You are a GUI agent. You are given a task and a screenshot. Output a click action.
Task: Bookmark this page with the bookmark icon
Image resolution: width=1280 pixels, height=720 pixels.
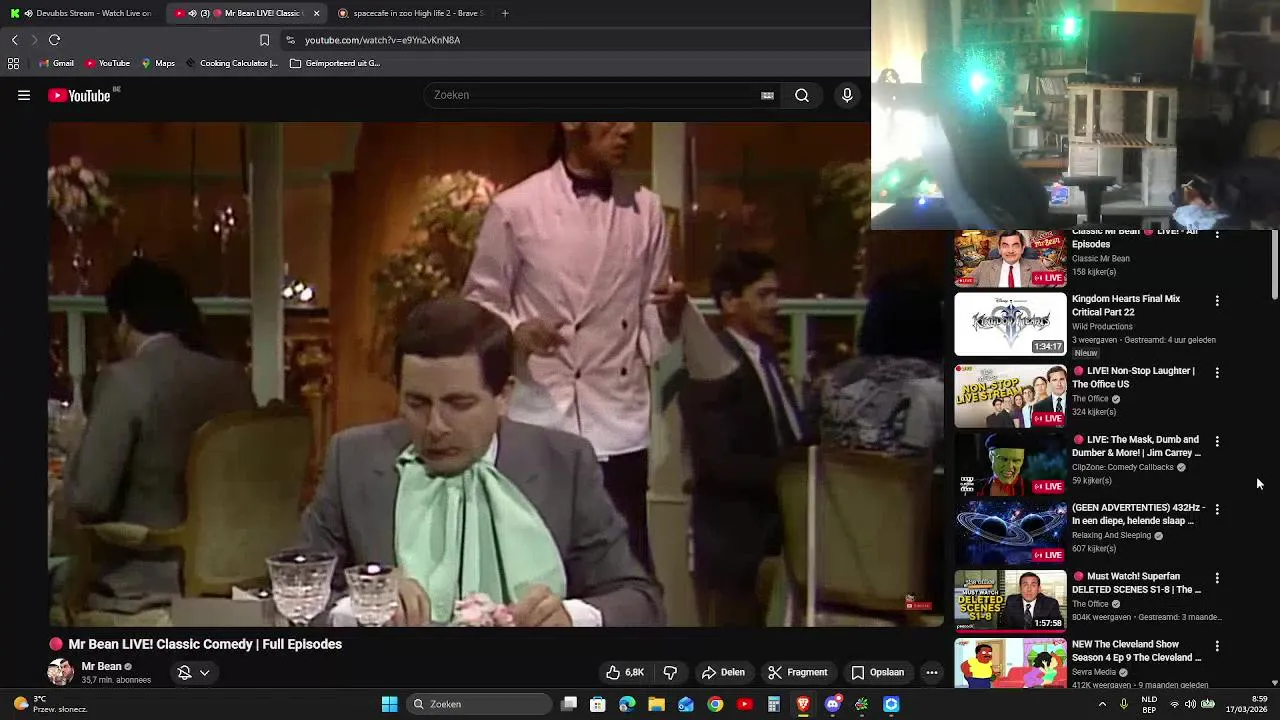click(x=264, y=40)
